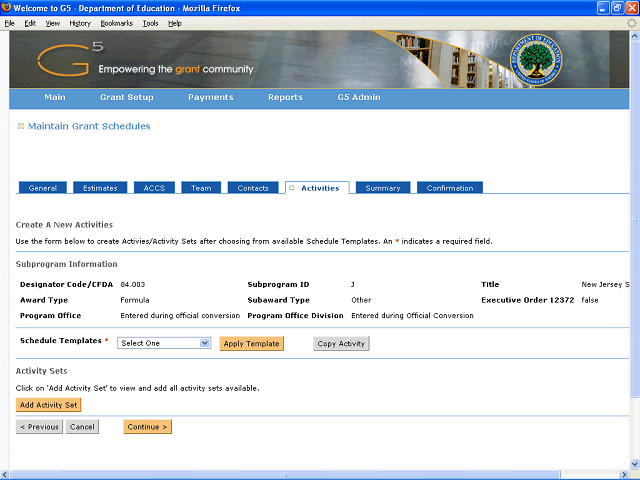The image size is (640, 480).
Task: Click the G5 logo in banner
Action: pyautogui.click(x=70, y=59)
